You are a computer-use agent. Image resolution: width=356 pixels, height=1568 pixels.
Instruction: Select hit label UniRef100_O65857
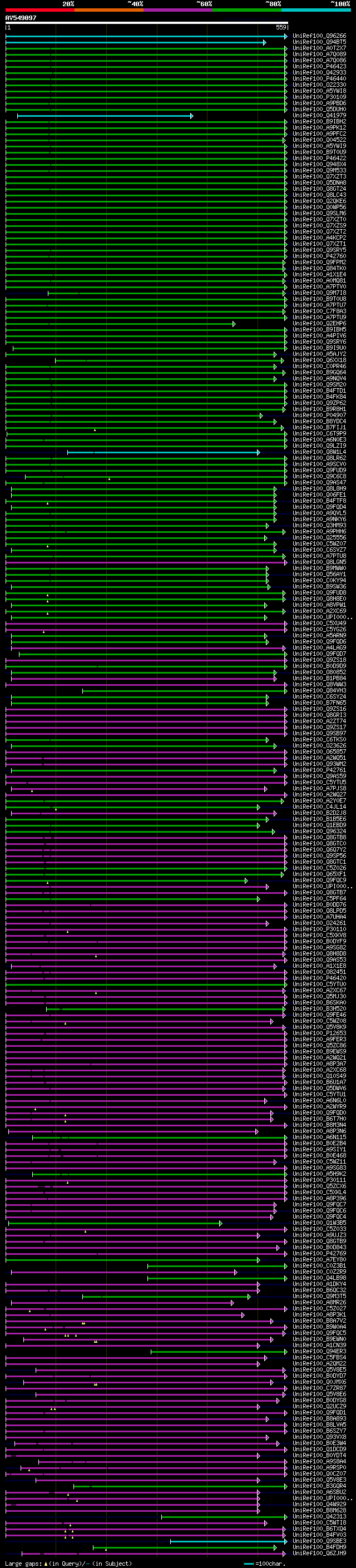(x=319, y=751)
